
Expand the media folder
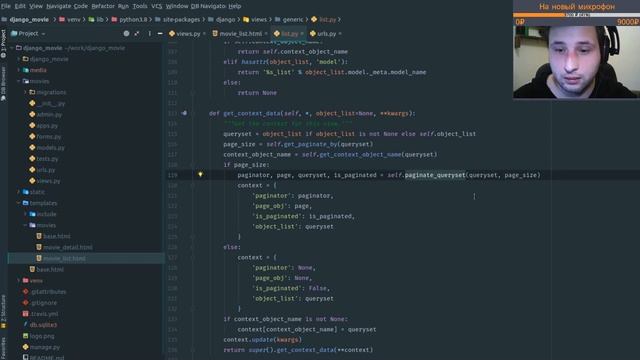19,70
